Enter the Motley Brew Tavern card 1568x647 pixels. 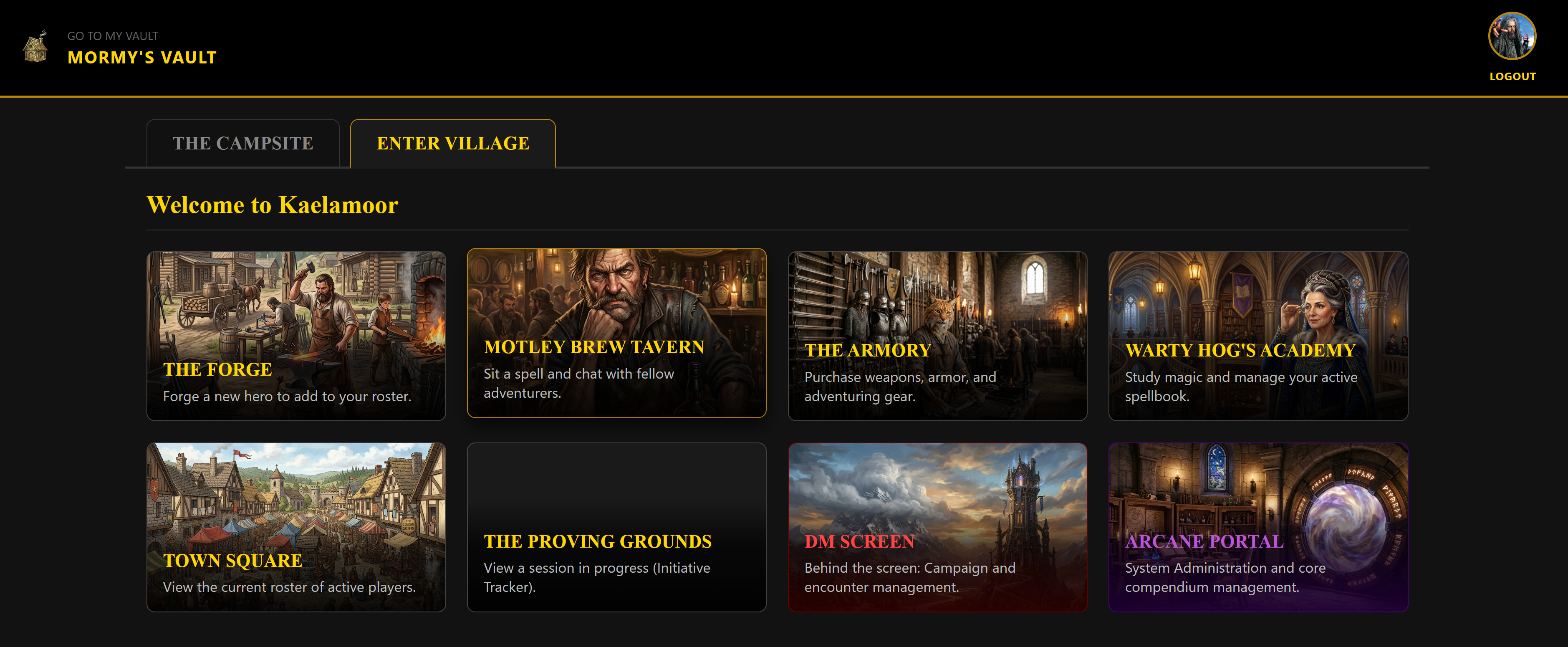click(x=616, y=333)
